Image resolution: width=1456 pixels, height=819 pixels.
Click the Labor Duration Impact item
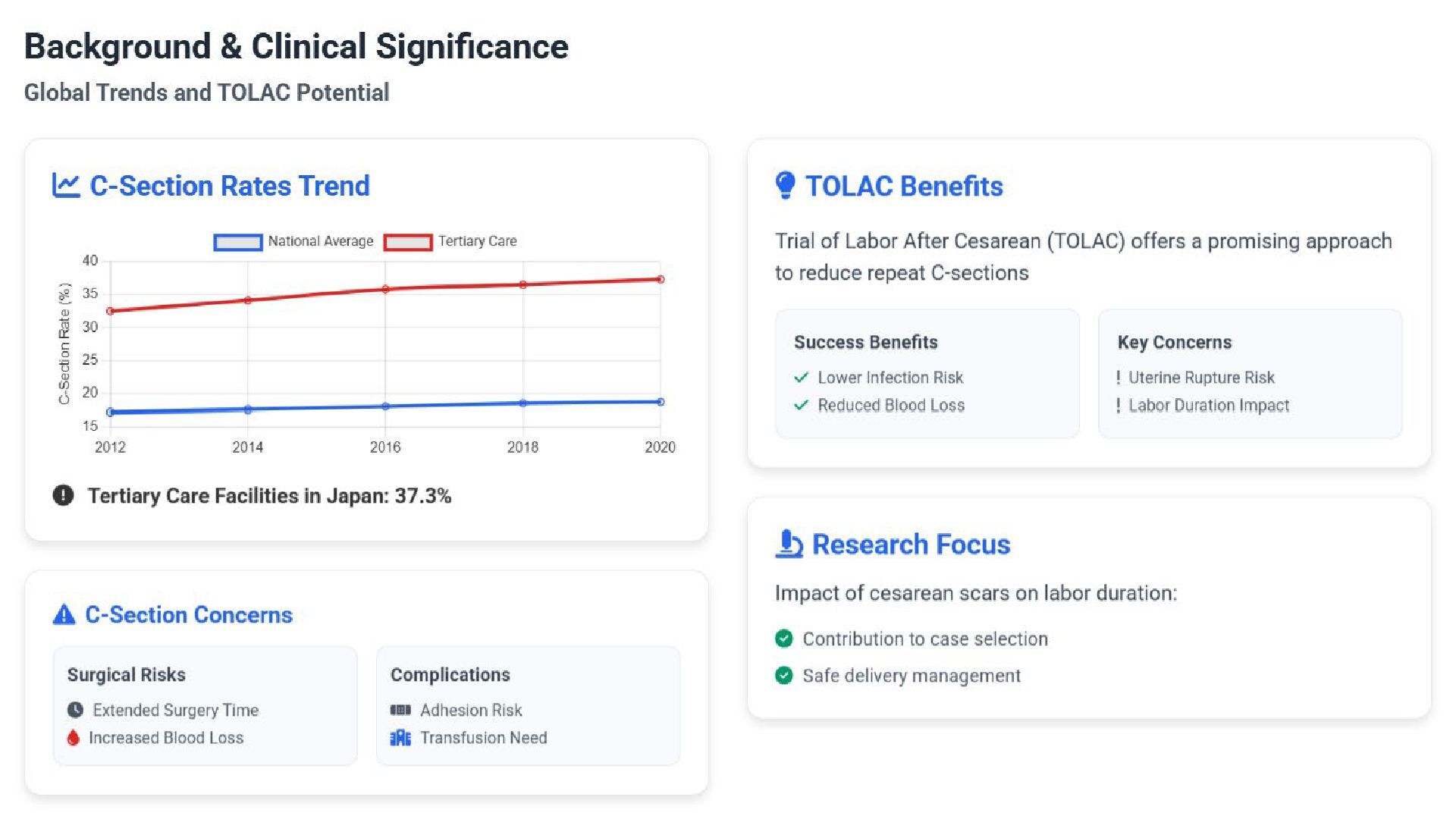click(x=1203, y=405)
